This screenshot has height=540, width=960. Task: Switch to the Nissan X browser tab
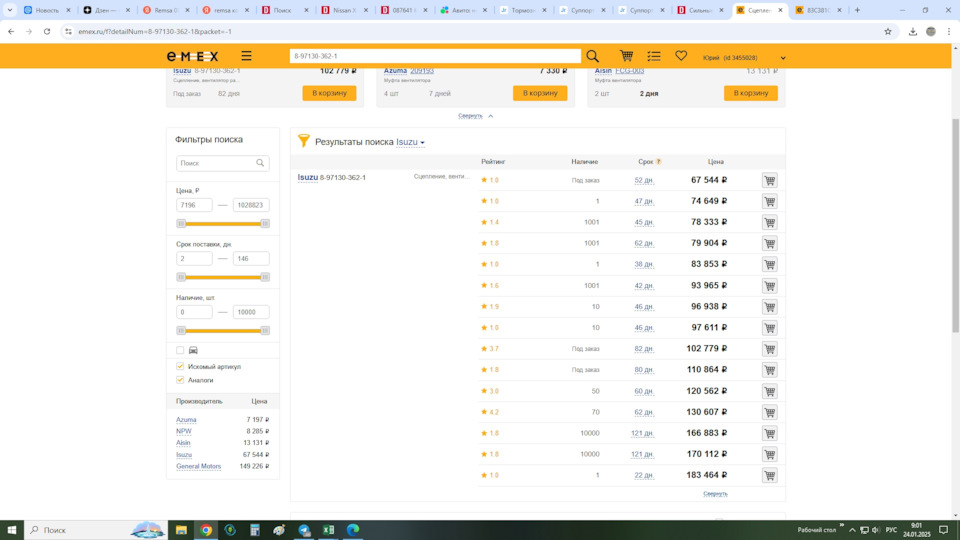click(x=345, y=10)
